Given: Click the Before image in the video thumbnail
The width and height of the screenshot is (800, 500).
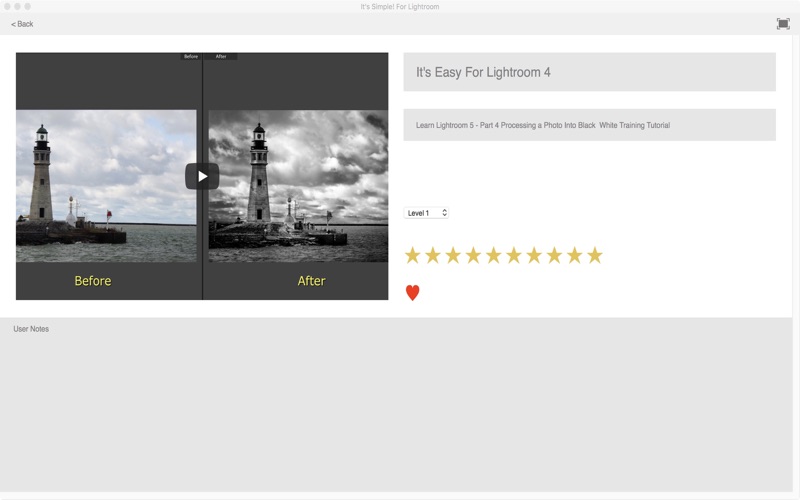Looking at the screenshot, I should tap(106, 186).
